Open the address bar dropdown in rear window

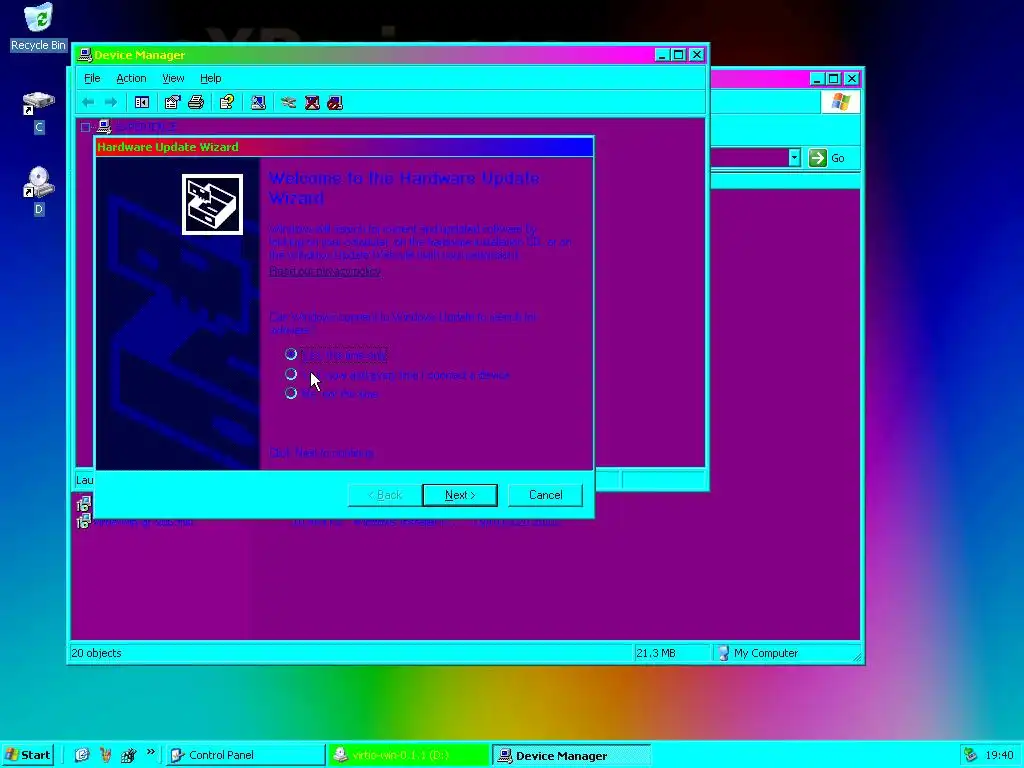click(794, 158)
